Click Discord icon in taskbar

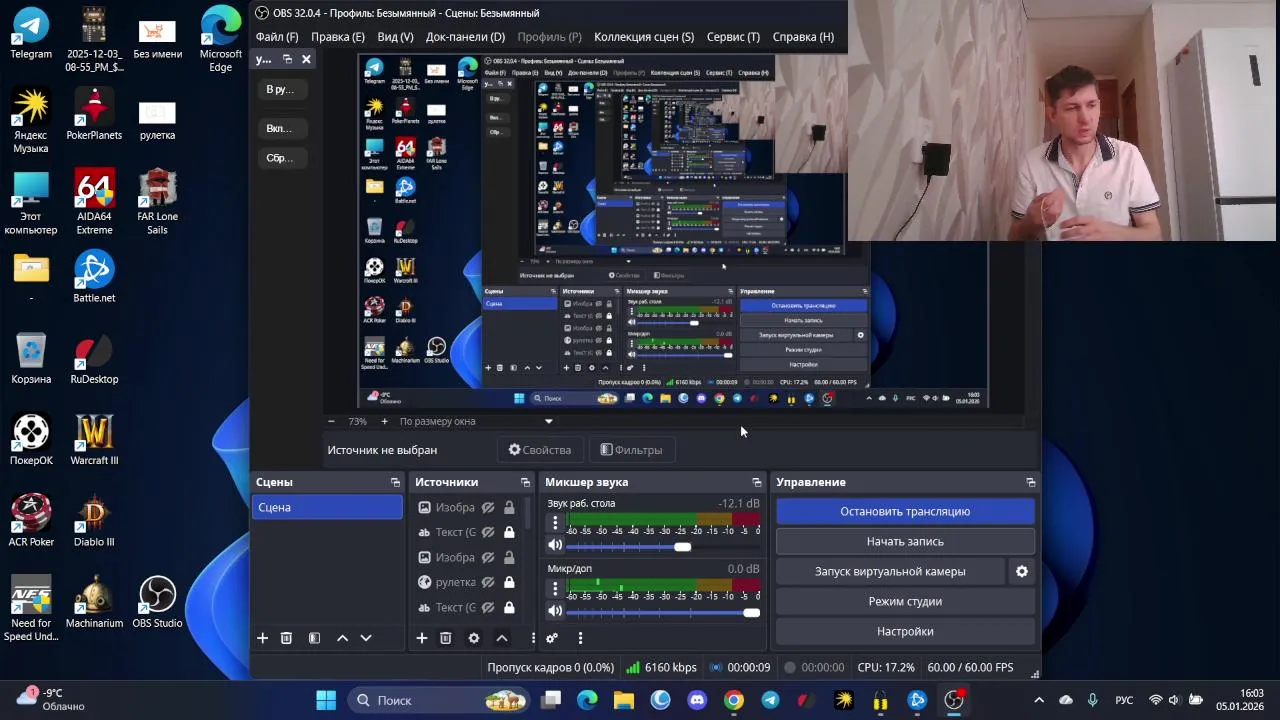(697, 700)
